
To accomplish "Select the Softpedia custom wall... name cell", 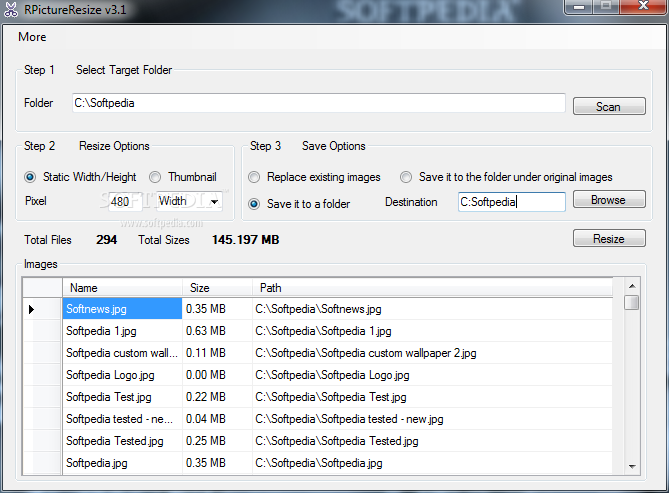I will (x=122, y=353).
